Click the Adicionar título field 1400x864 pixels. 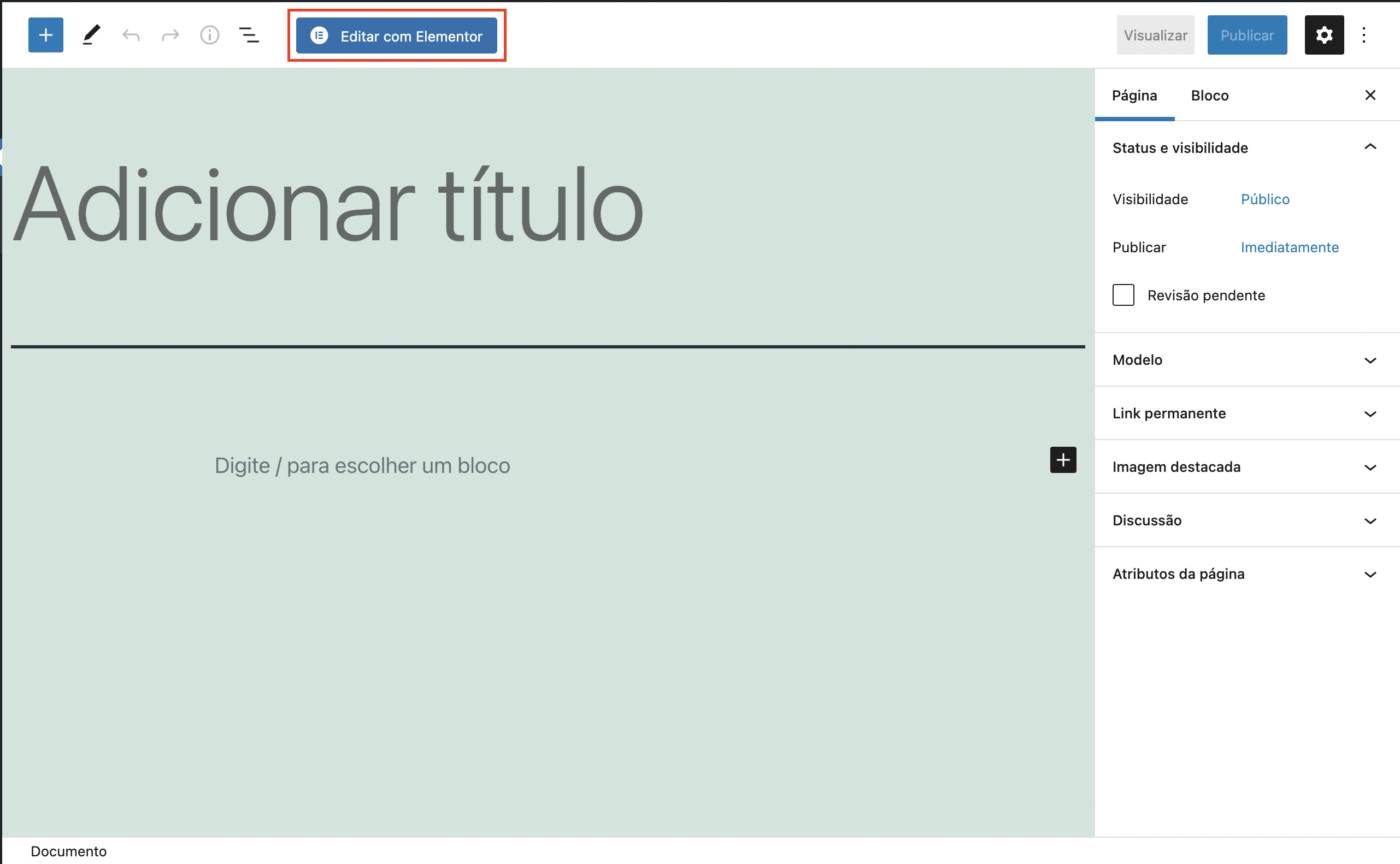click(x=548, y=204)
